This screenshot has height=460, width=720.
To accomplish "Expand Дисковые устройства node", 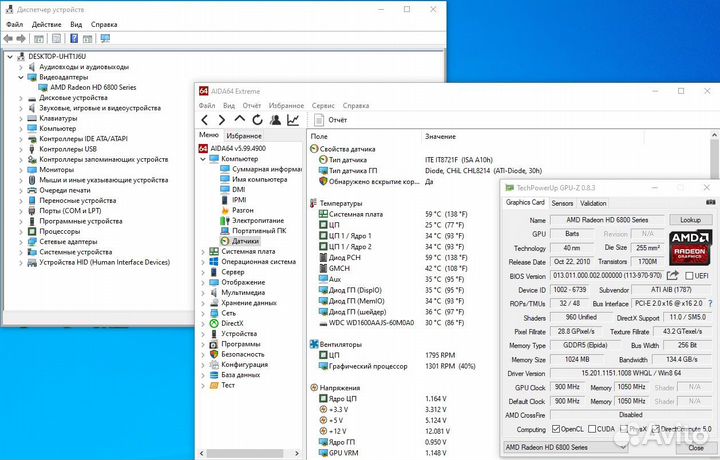I will click(21, 98).
